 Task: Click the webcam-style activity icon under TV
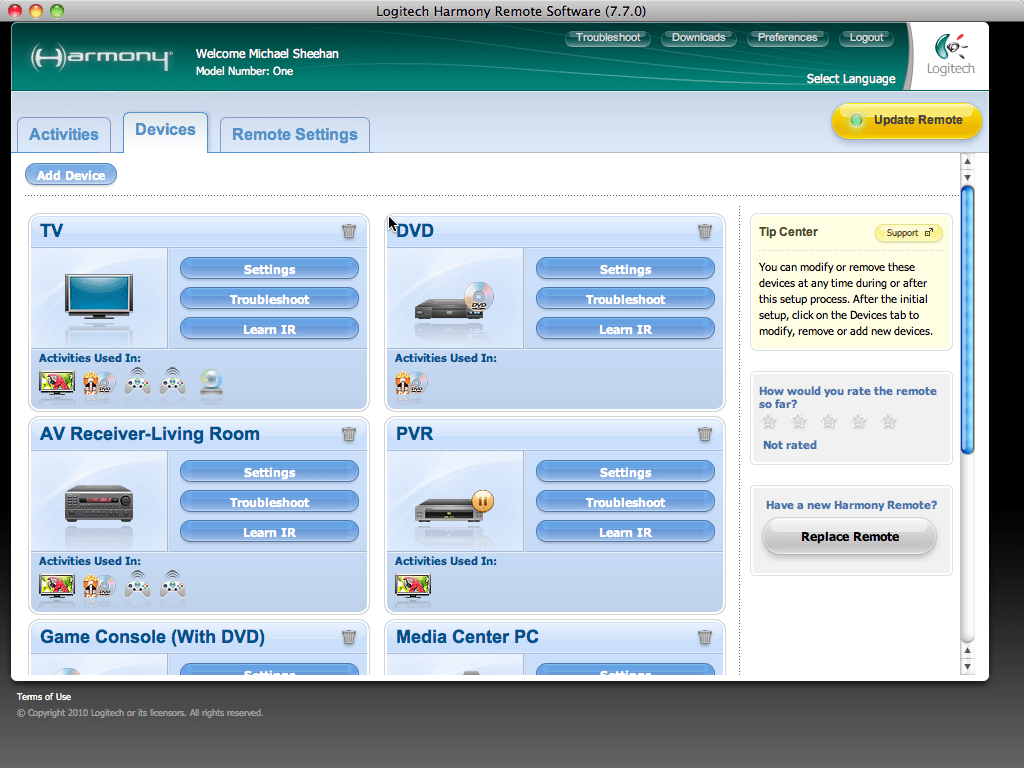click(x=211, y=383)
